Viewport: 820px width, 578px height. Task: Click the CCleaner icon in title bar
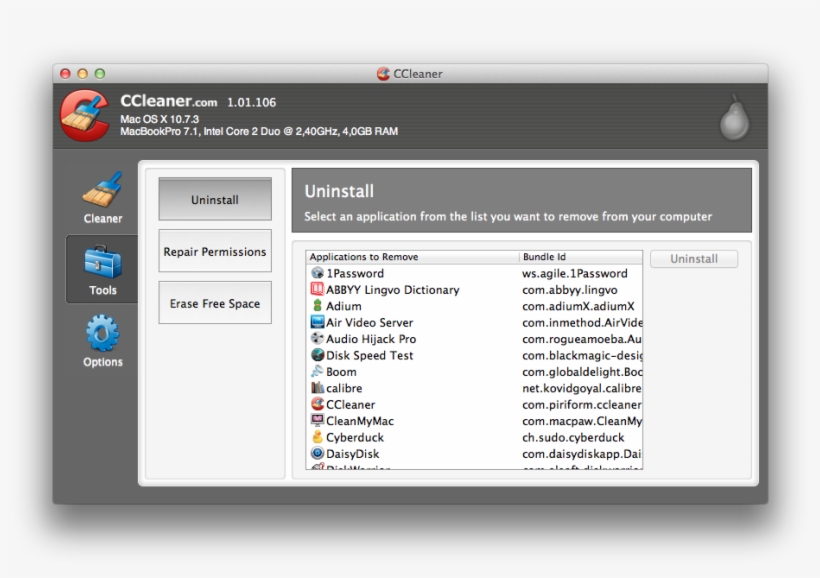pos(383,74)
